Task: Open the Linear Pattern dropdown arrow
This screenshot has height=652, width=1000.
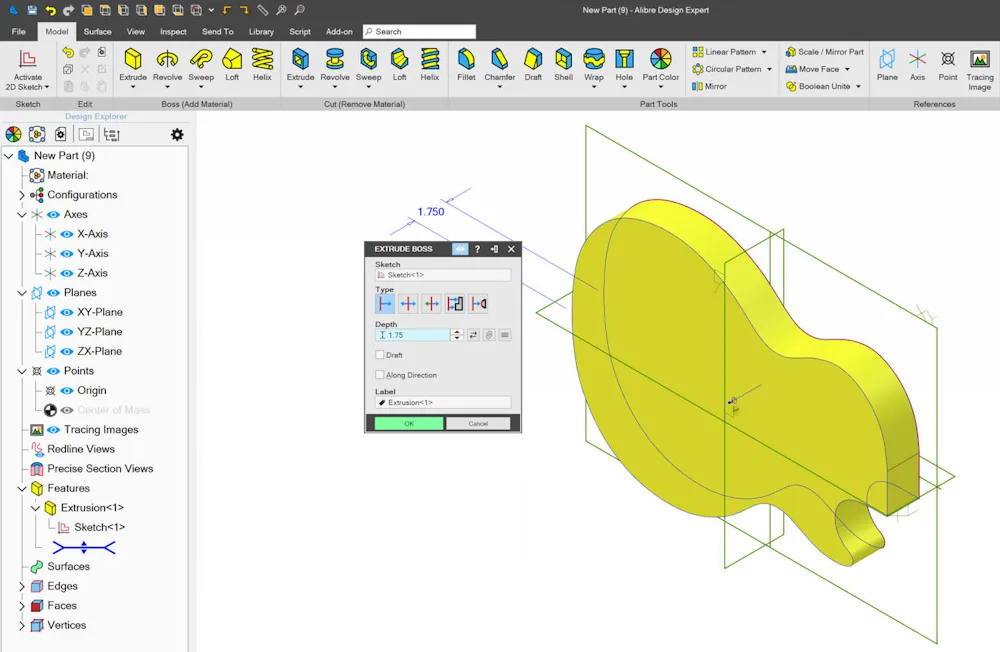Action: click(x=764, y=52)
